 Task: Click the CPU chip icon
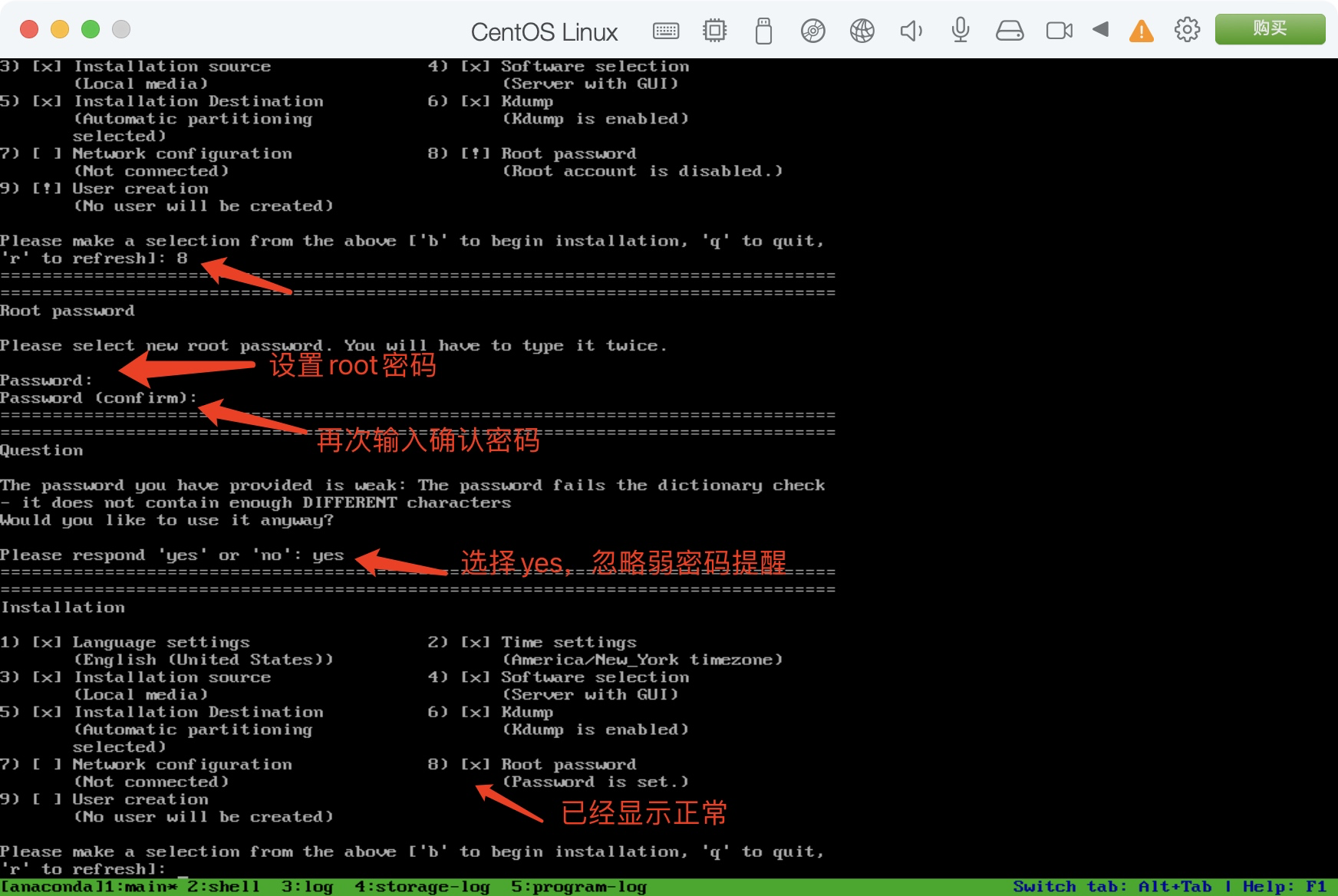[714, 31]
